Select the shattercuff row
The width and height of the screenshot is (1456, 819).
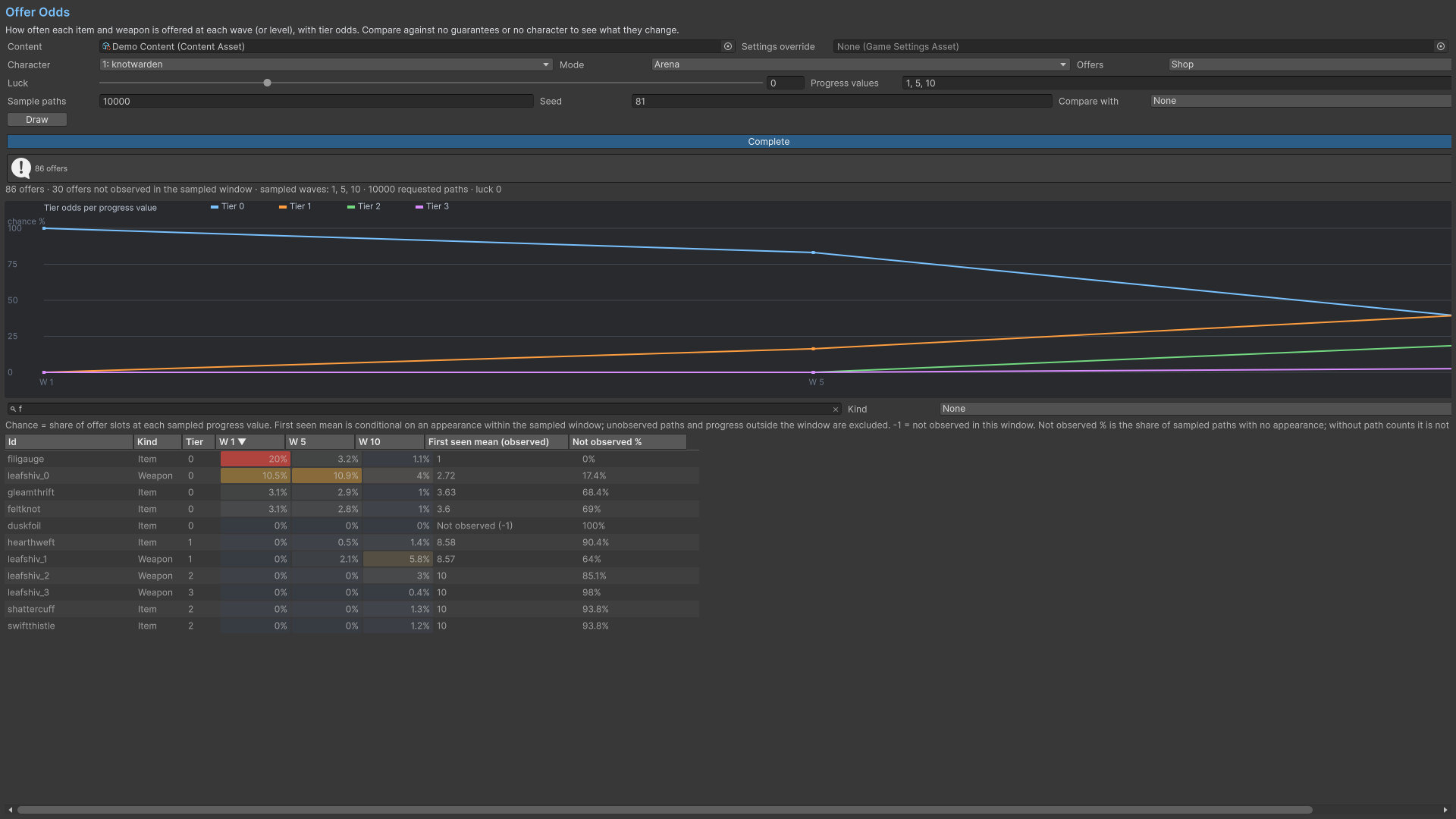tap(352, 609)
